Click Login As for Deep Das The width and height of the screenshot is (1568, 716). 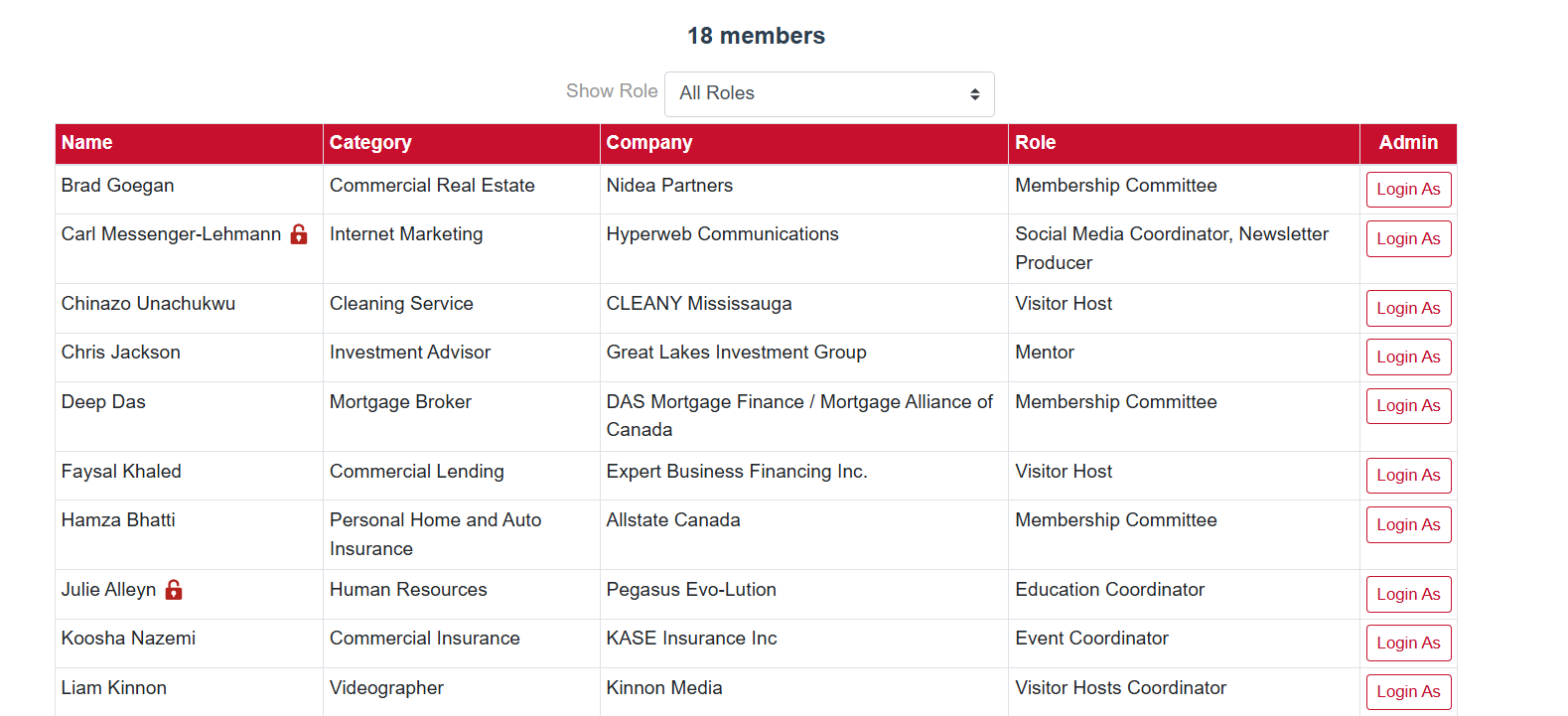pos(1408,406)
